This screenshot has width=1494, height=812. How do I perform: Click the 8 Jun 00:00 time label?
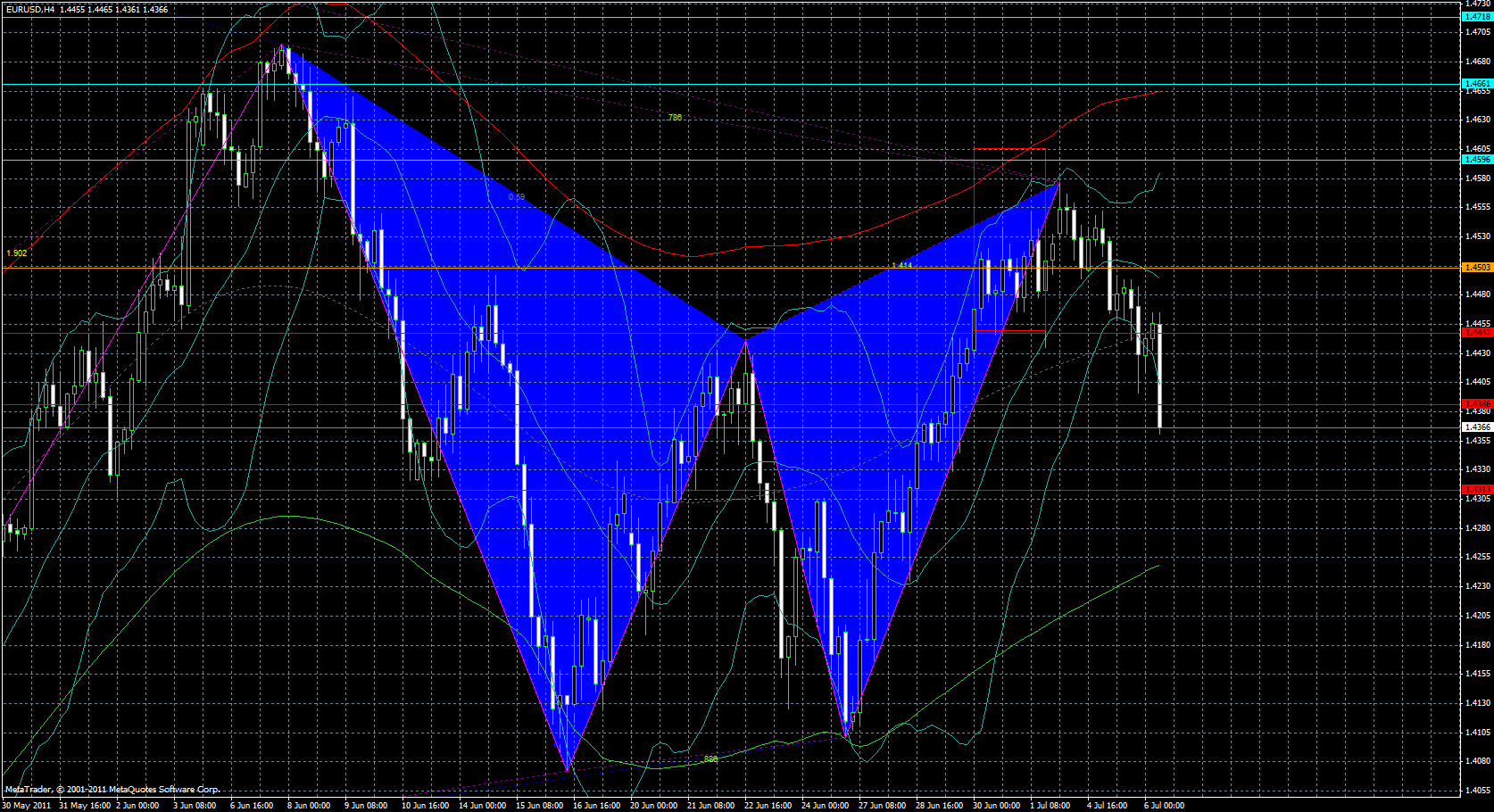coord(309,806)
